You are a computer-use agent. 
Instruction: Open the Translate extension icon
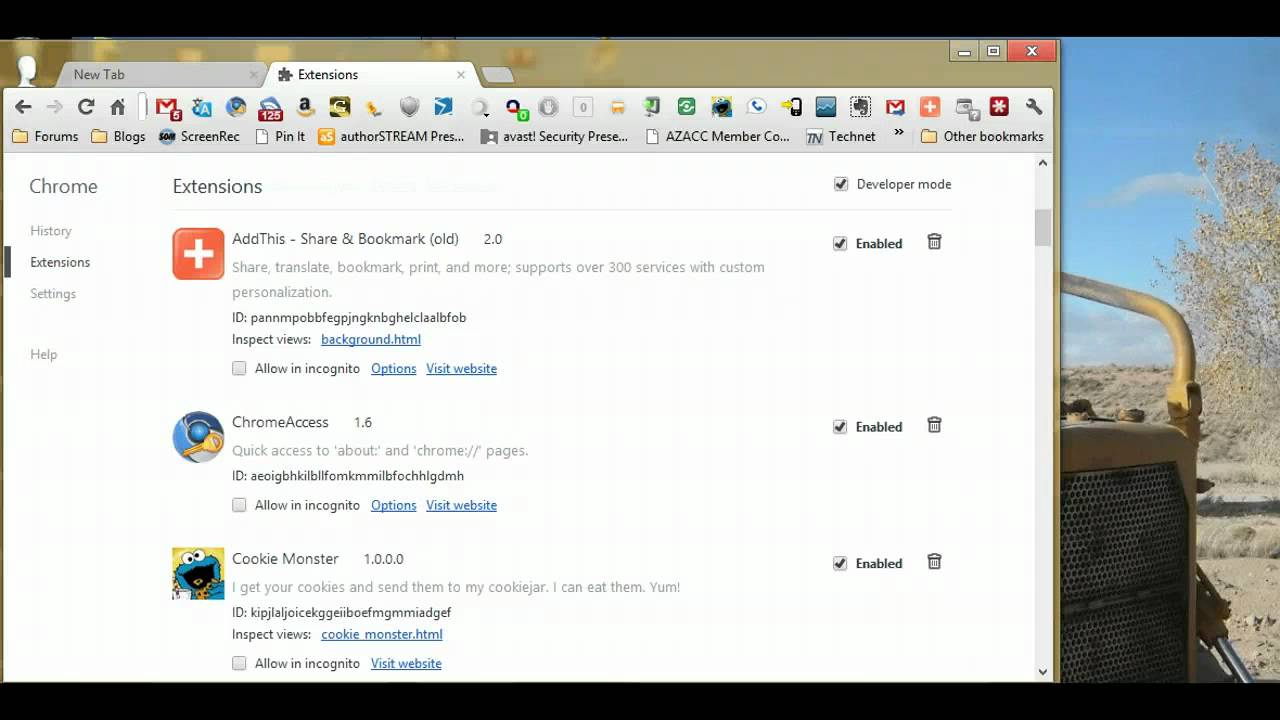pyautogui.click(x=202, y=107)
